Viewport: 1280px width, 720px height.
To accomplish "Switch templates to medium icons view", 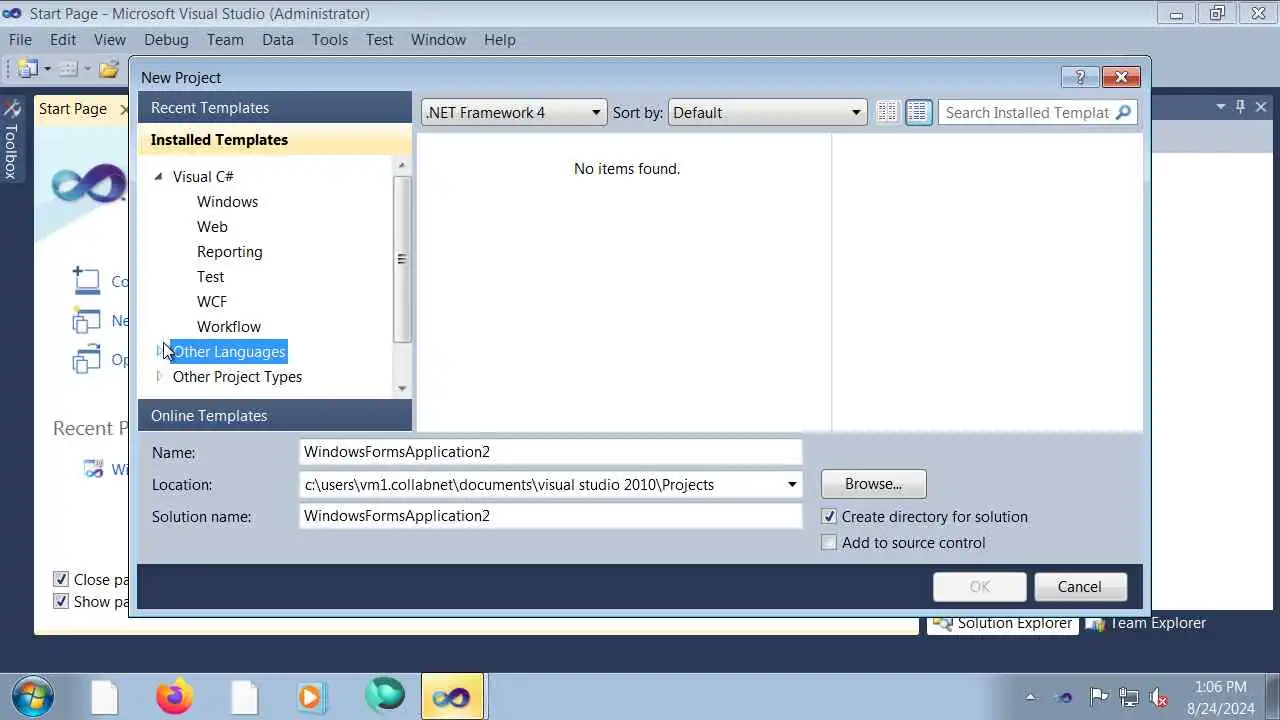I will tap(918, 112).
